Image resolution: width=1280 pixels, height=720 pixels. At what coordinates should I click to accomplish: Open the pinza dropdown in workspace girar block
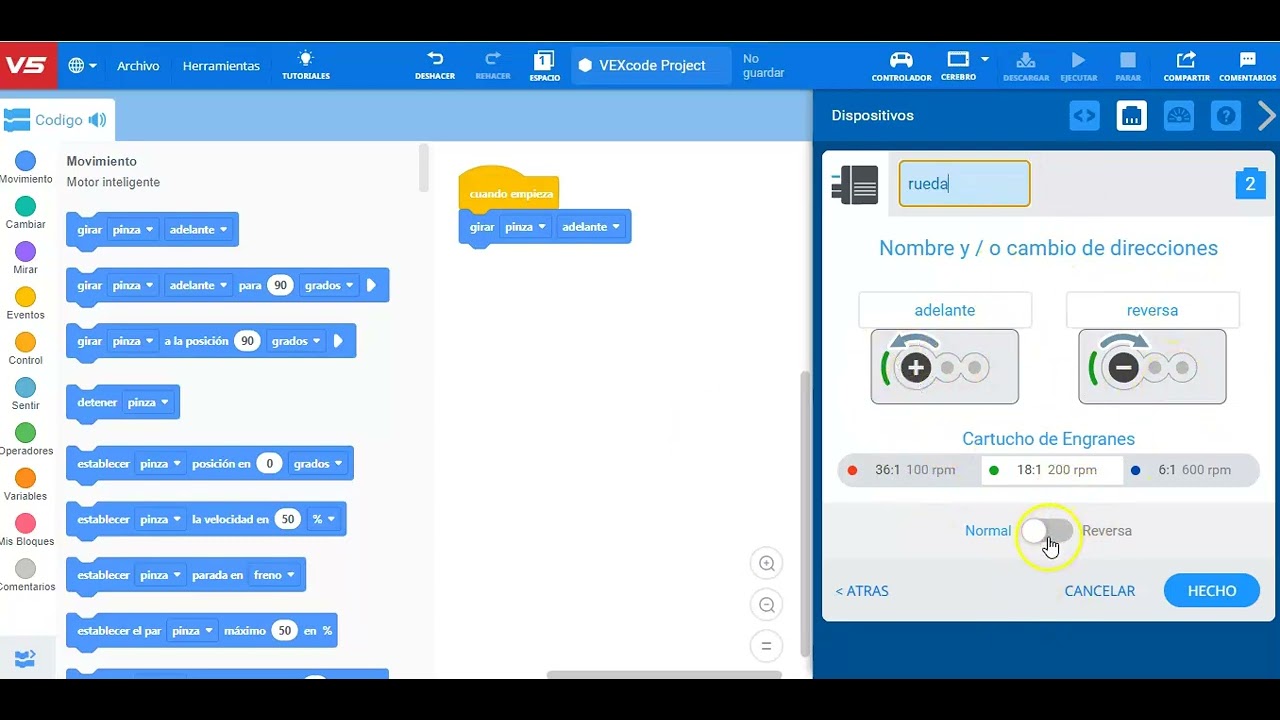tap(525, 227)
